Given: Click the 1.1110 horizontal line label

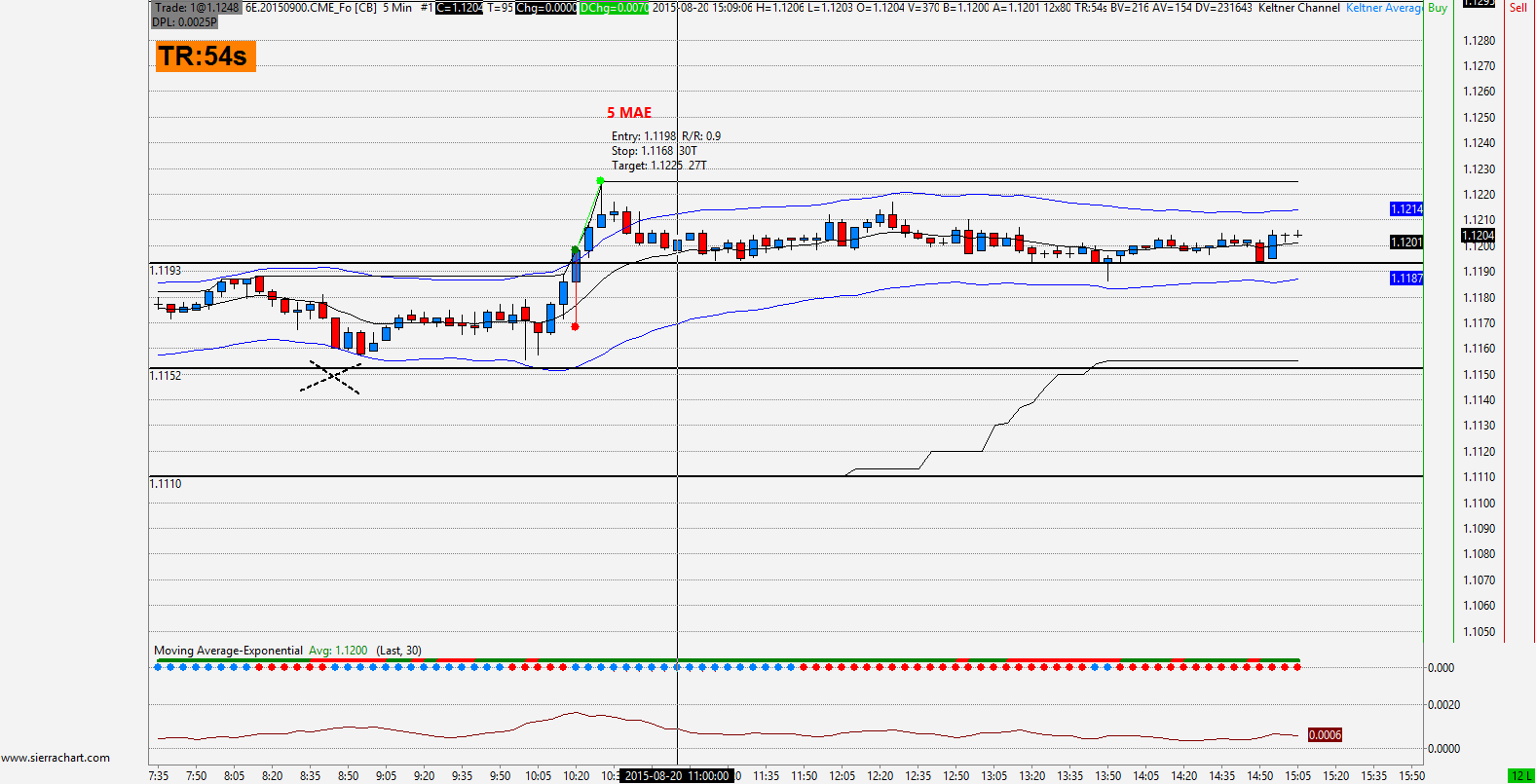Looking at the screenshot, I should (x=166, y=484).
